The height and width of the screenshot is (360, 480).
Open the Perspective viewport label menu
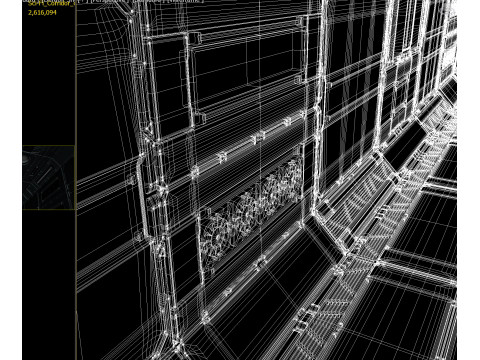click(110, 1)
